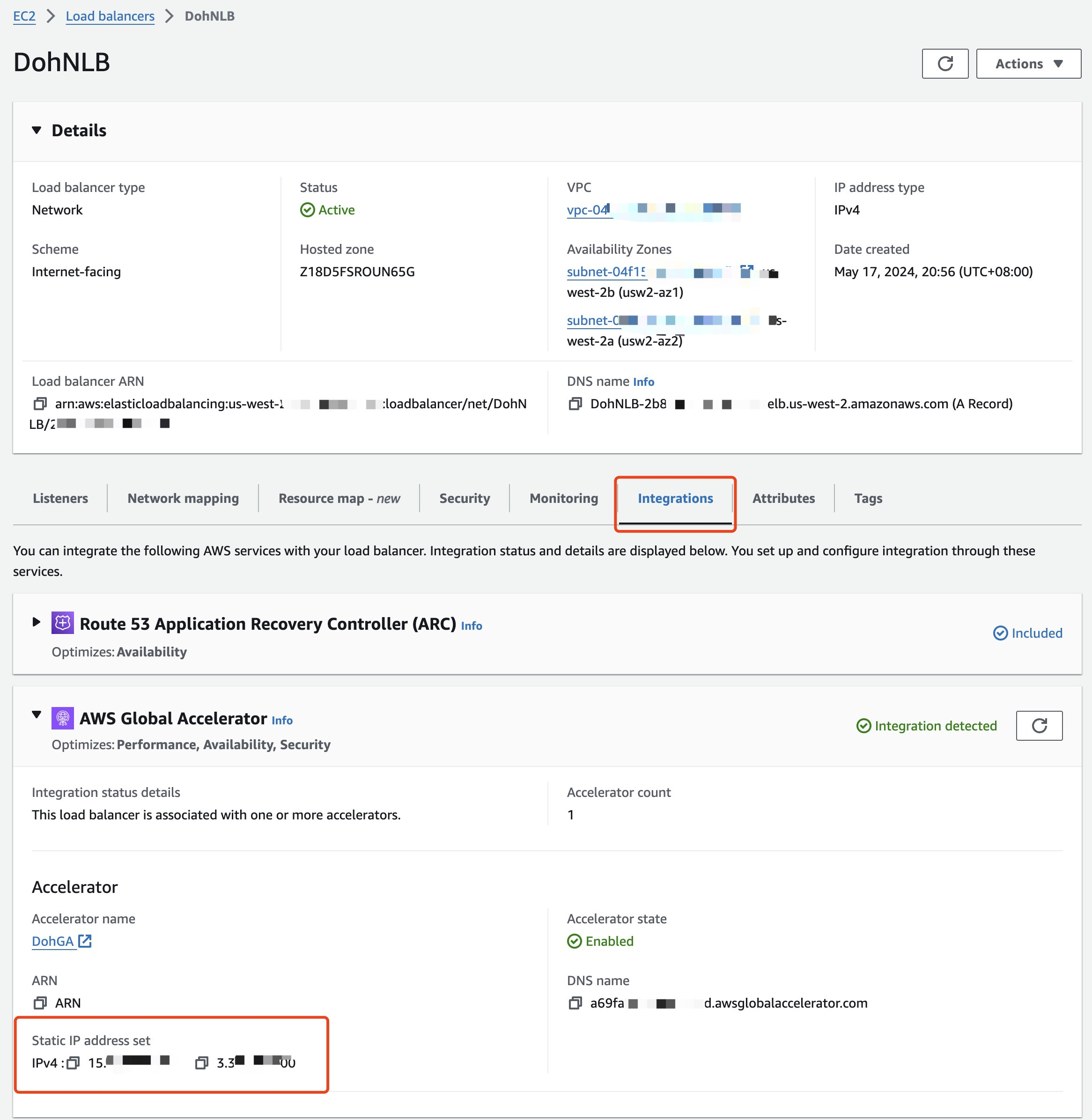Click the Route 53 ARC service icon

[63, 623]
